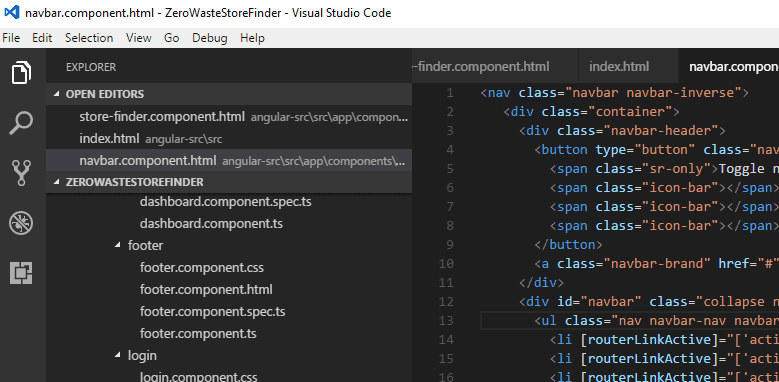Click line number 13 in gutter
Viewport: 779px width, 382px height.
coord(447,321)
